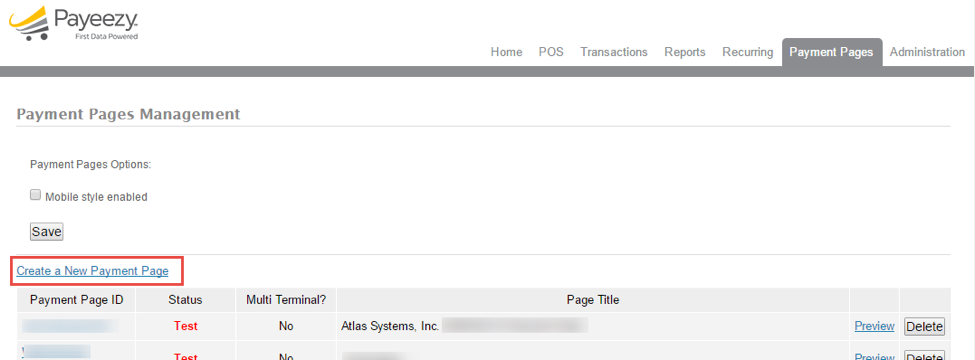This screenshot has height=360, width=975.
Task: Select the Recurring tab
Action: (747, 52)
